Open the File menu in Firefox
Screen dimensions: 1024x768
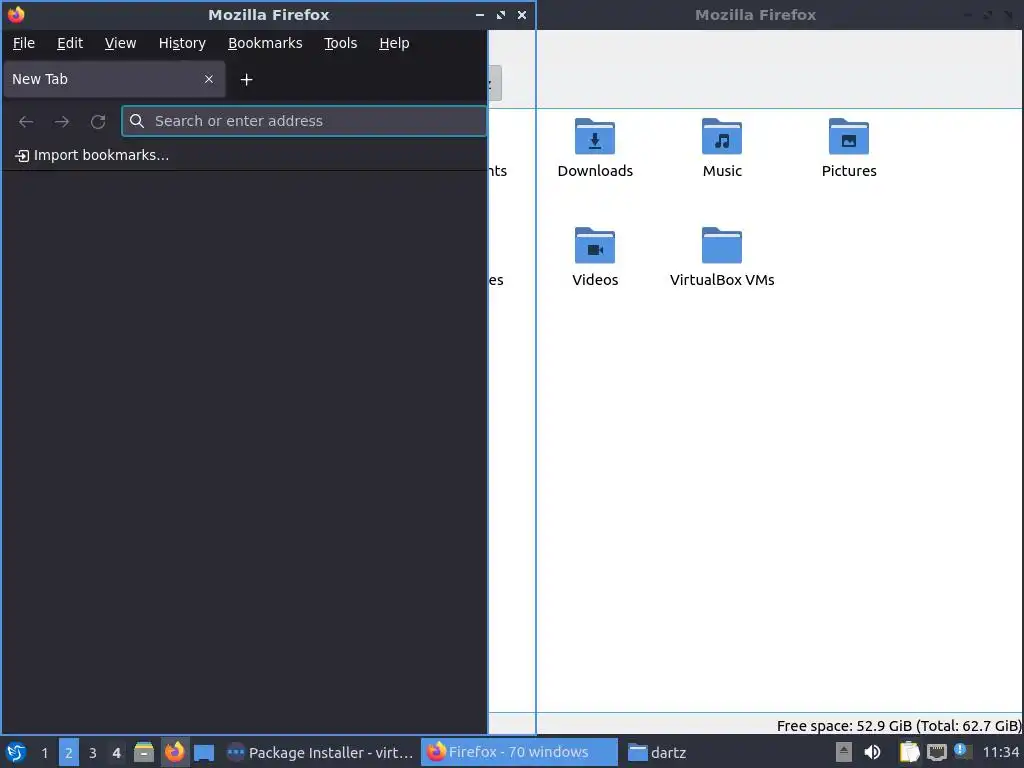click(24, 43)
